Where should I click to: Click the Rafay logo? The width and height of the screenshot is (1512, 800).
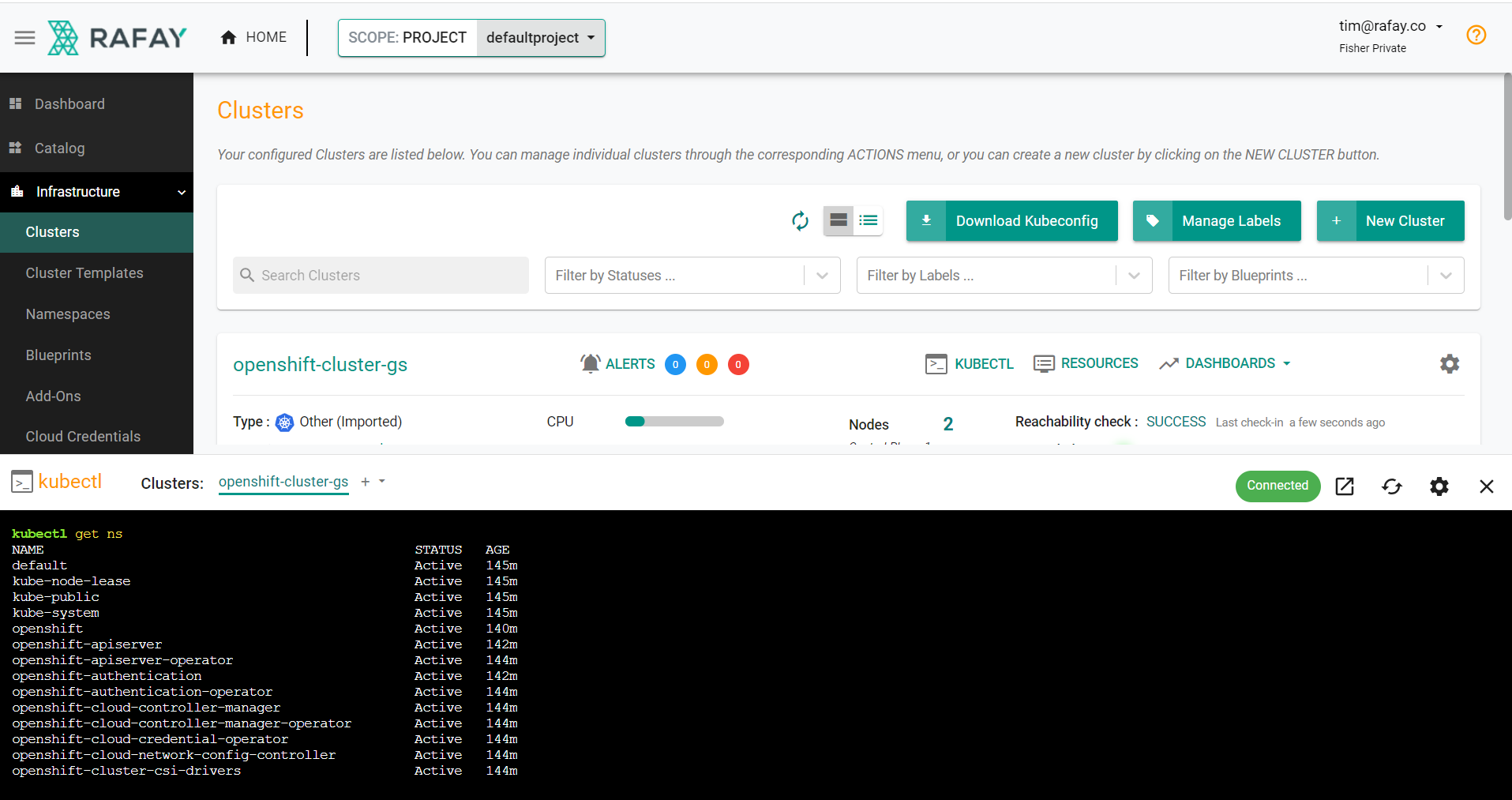[117, 37]
